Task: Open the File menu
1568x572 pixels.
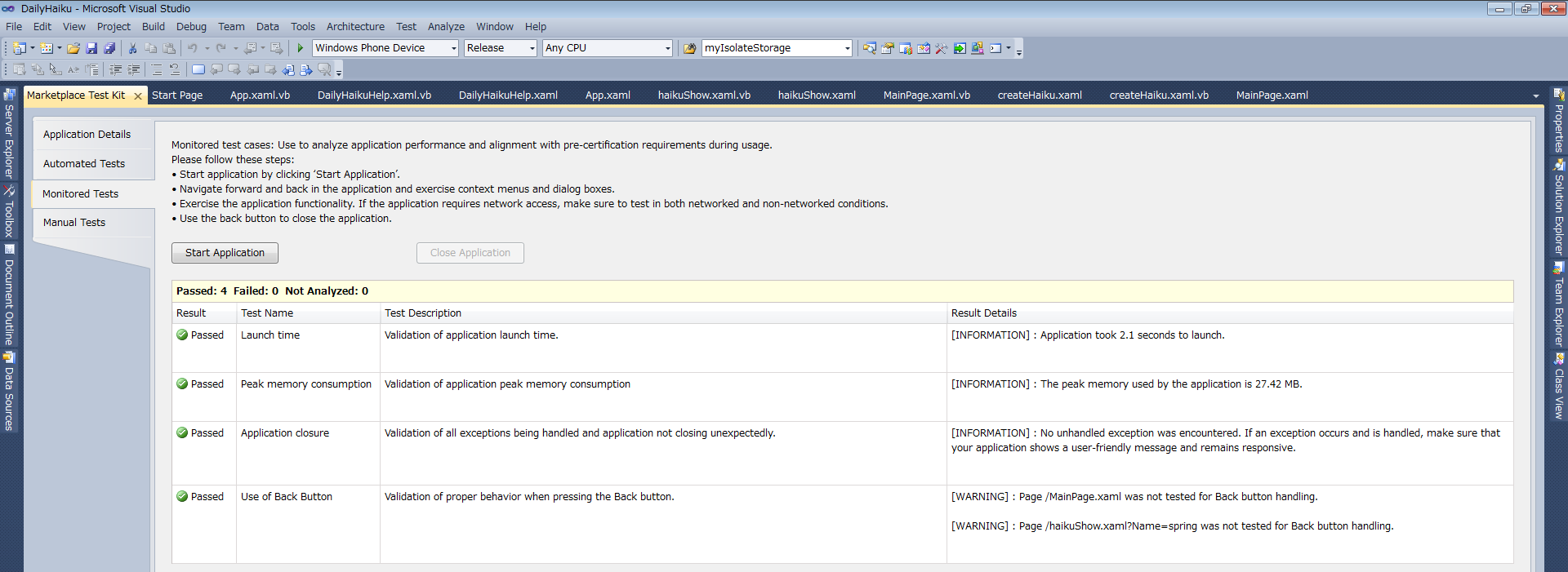Action: [14, 26]
